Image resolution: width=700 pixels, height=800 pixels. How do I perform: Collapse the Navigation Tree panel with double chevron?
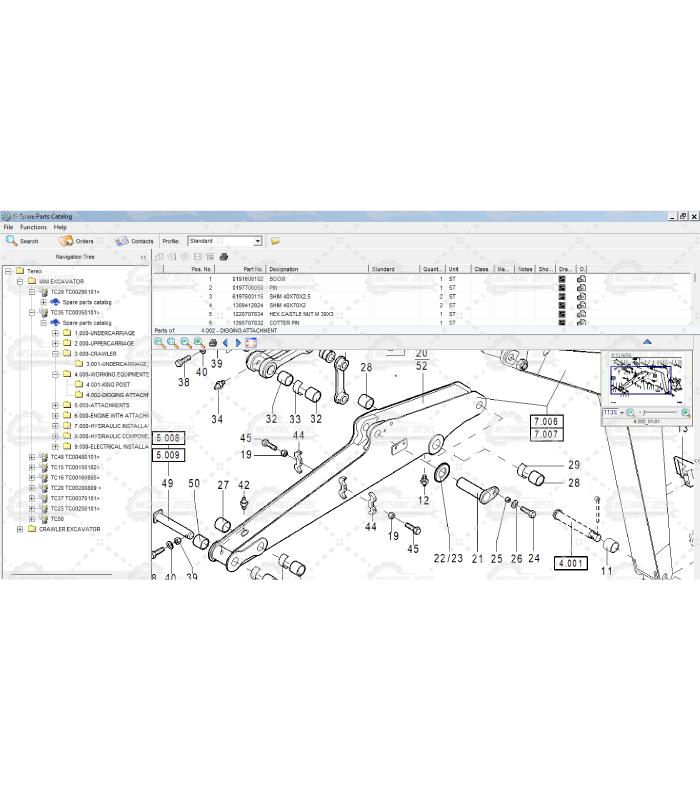click(x=142, y=257)
